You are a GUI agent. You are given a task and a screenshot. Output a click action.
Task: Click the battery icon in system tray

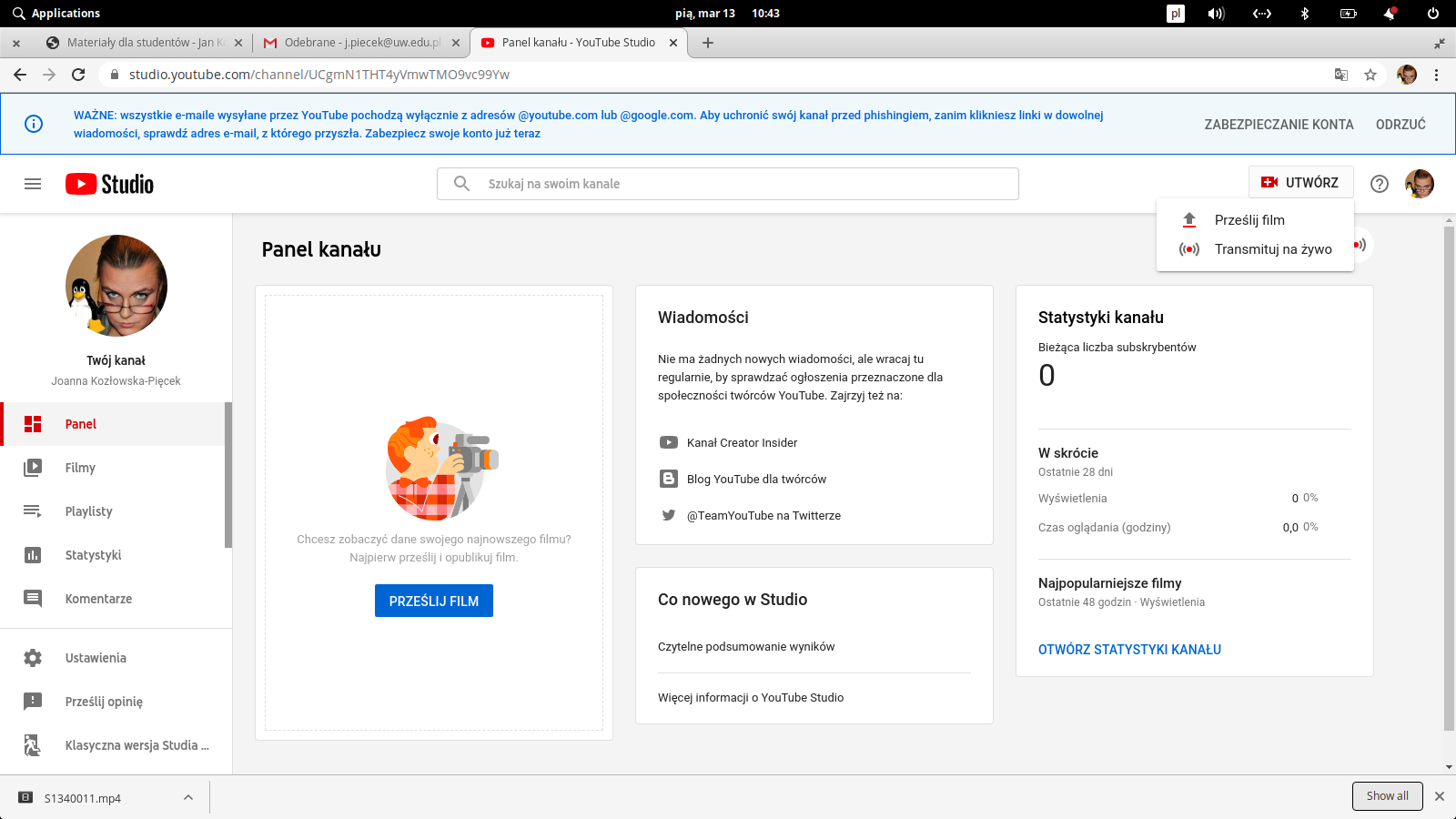(x=1349, y=14)
